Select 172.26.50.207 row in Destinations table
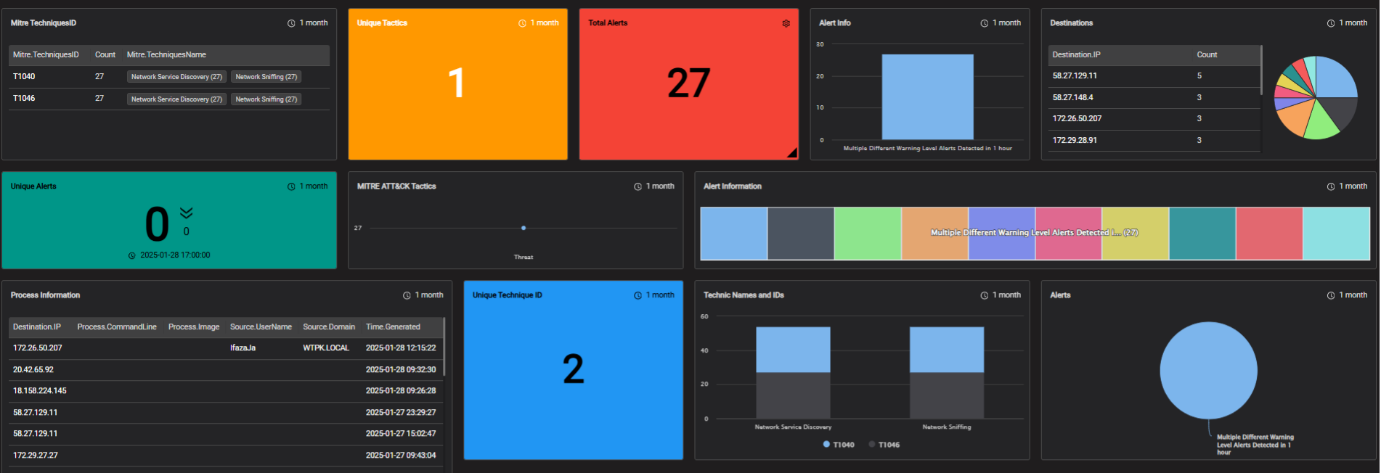This screenshot has width=1381, height=473. (1154, 119)
